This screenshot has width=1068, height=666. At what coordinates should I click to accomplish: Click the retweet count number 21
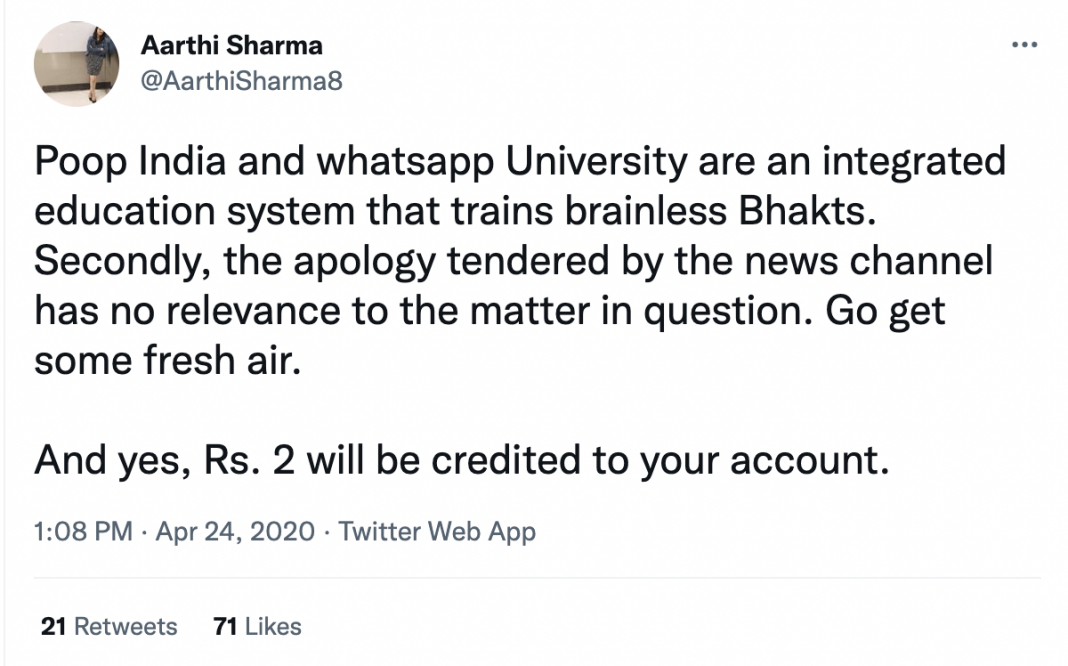54,627
